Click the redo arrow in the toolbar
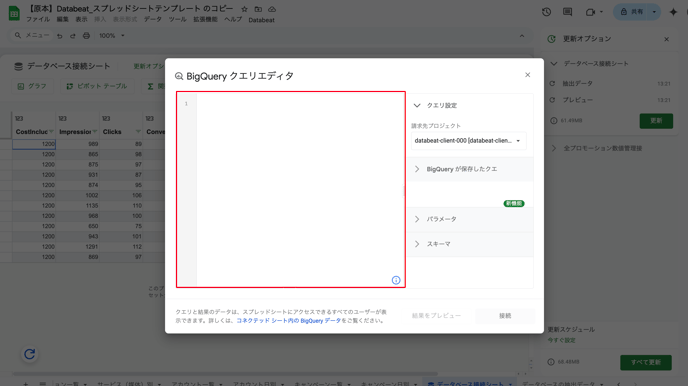Viewport: 688px width, 386px height. pyautogui.click(x=73, y=36)
